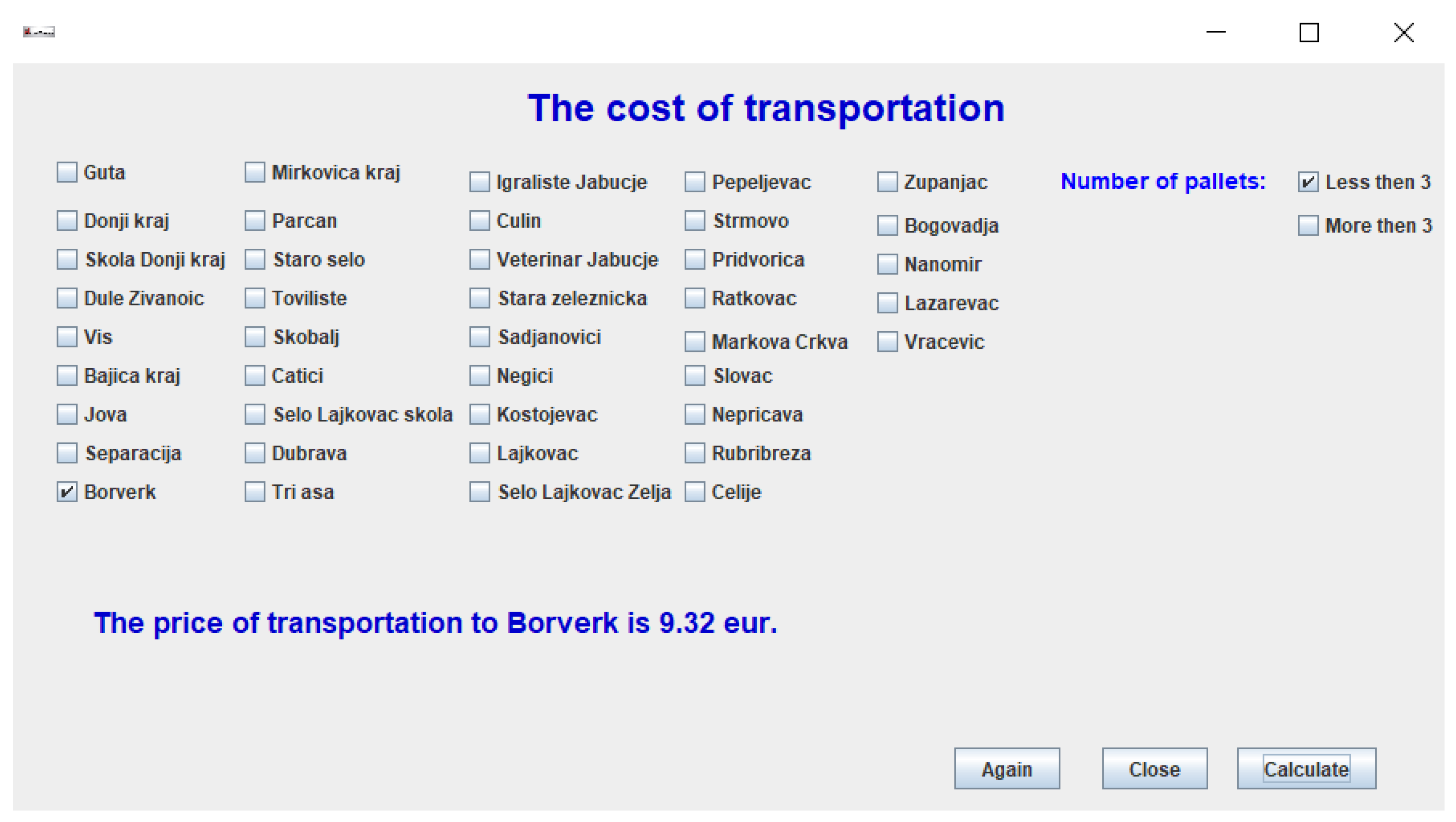Close the window with X button
1456x822 pixels.
(x=1403, y=32)
